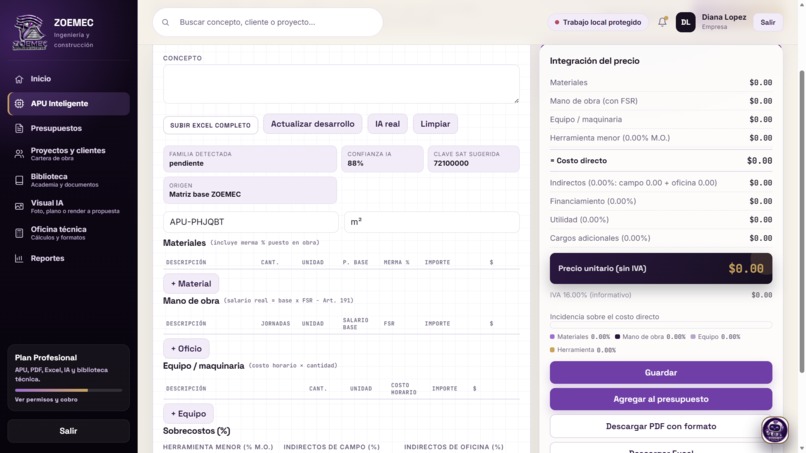This screenshot has width=806, height=453.
Task: Click the APU-PHJQBT code field
Action: (251, 222)
